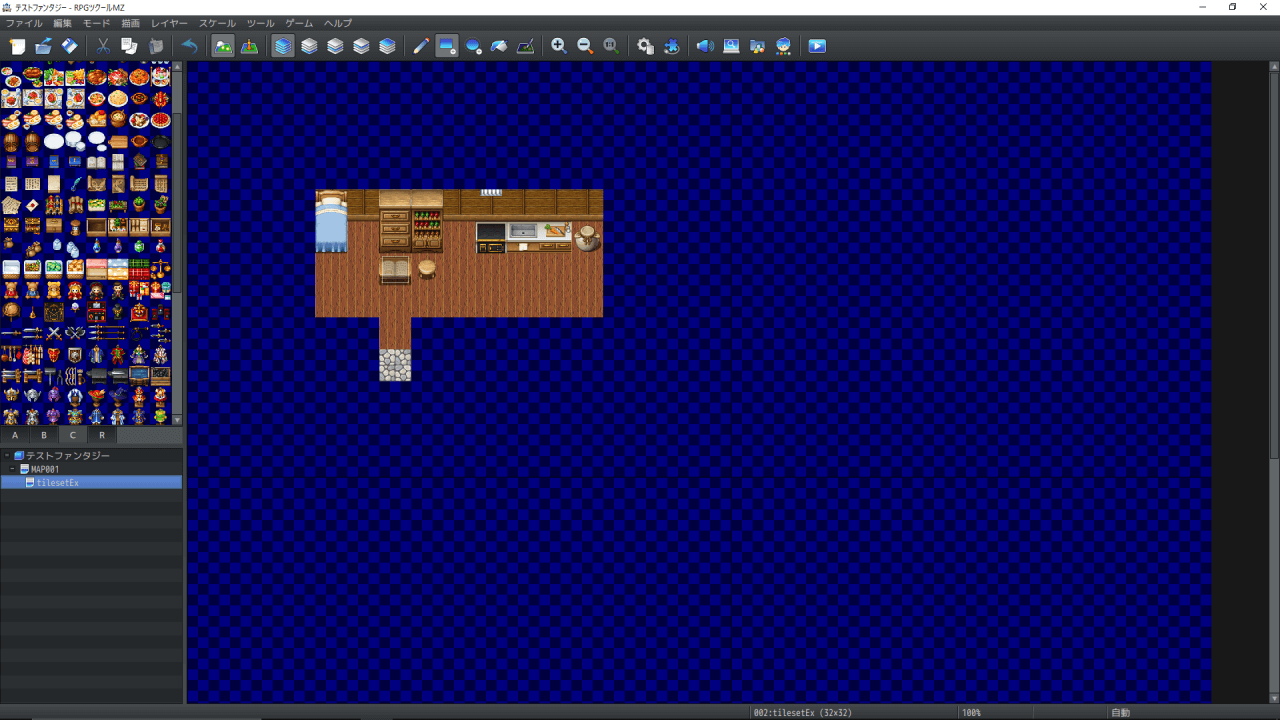Select the Rectangle drawing tool
The height and width of the screenshot is (720, 1280).
tap(447, 46)
